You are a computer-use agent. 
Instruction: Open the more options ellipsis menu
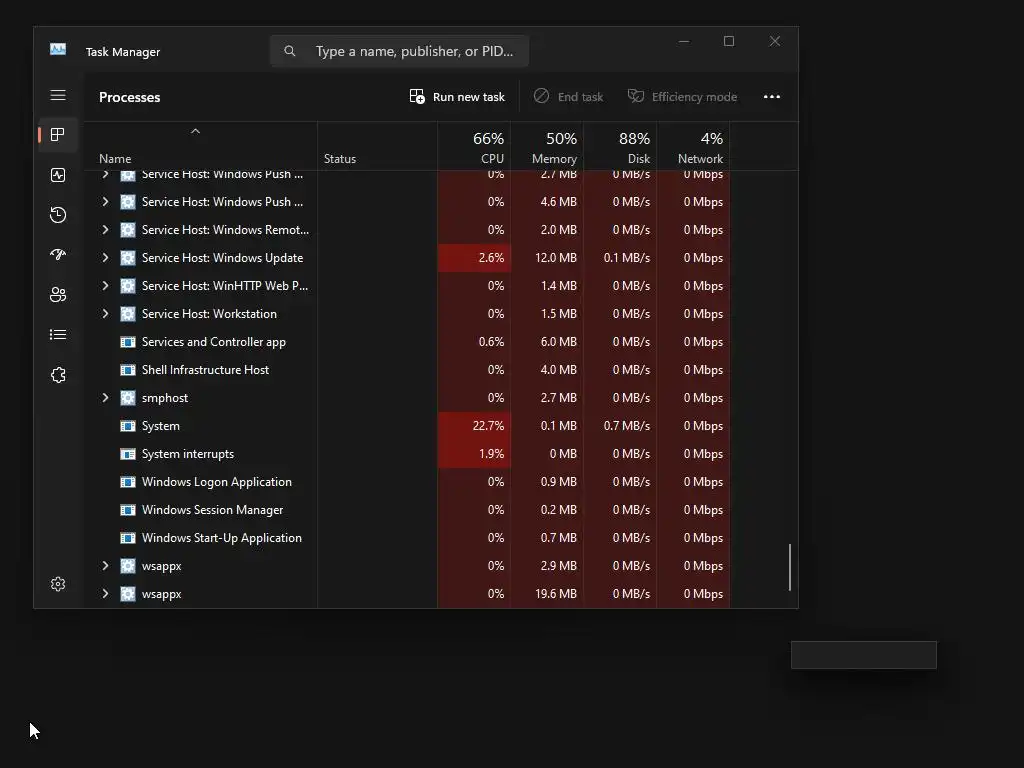click(x=772, y=97)
